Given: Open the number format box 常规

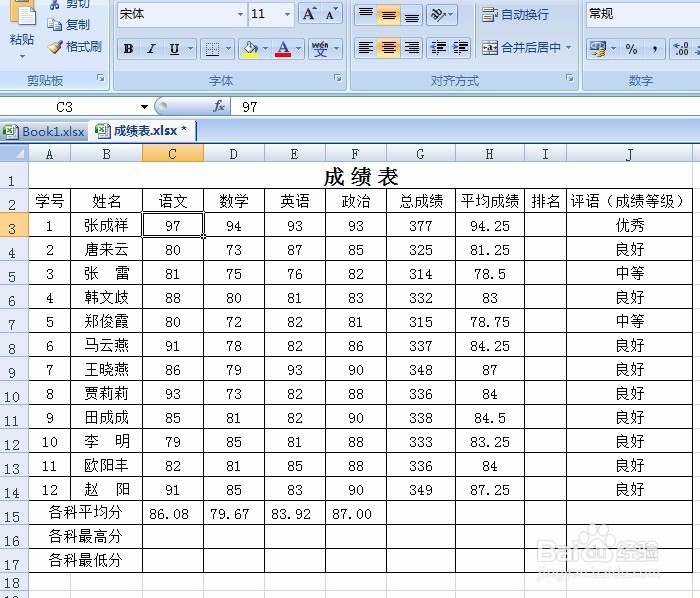Looking at the screenshot, I should [x=643, y=14].
